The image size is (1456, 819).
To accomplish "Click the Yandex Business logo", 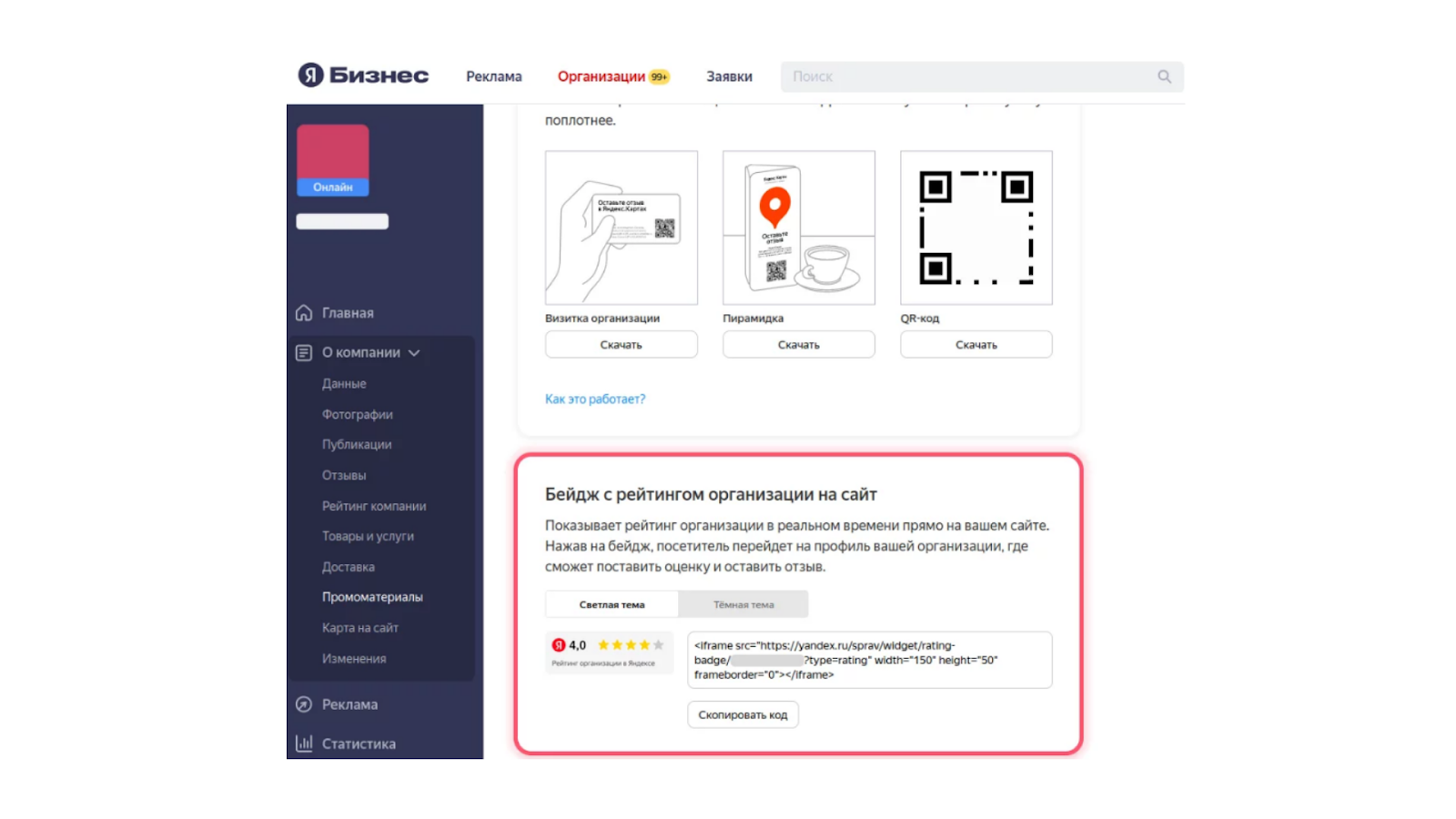I will (363, 76).
